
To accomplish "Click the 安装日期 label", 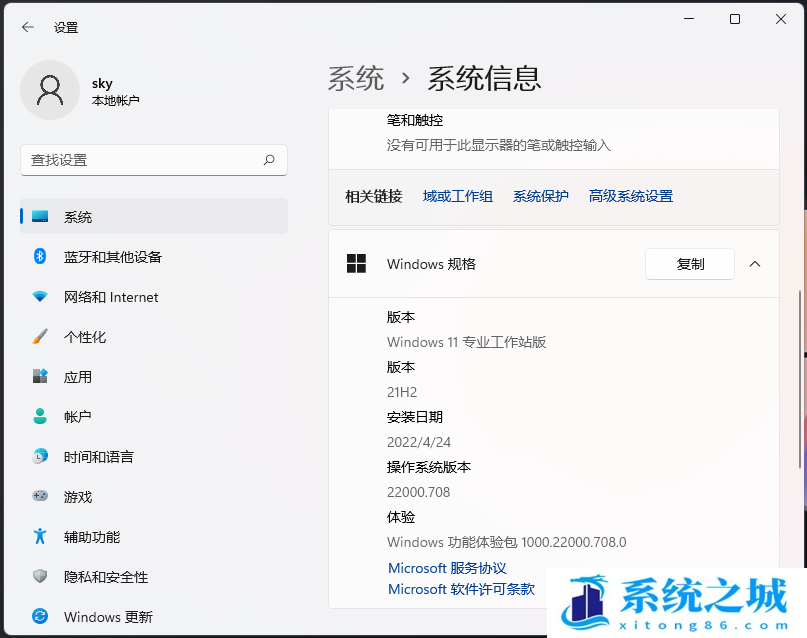I will (x=415, y=417).
